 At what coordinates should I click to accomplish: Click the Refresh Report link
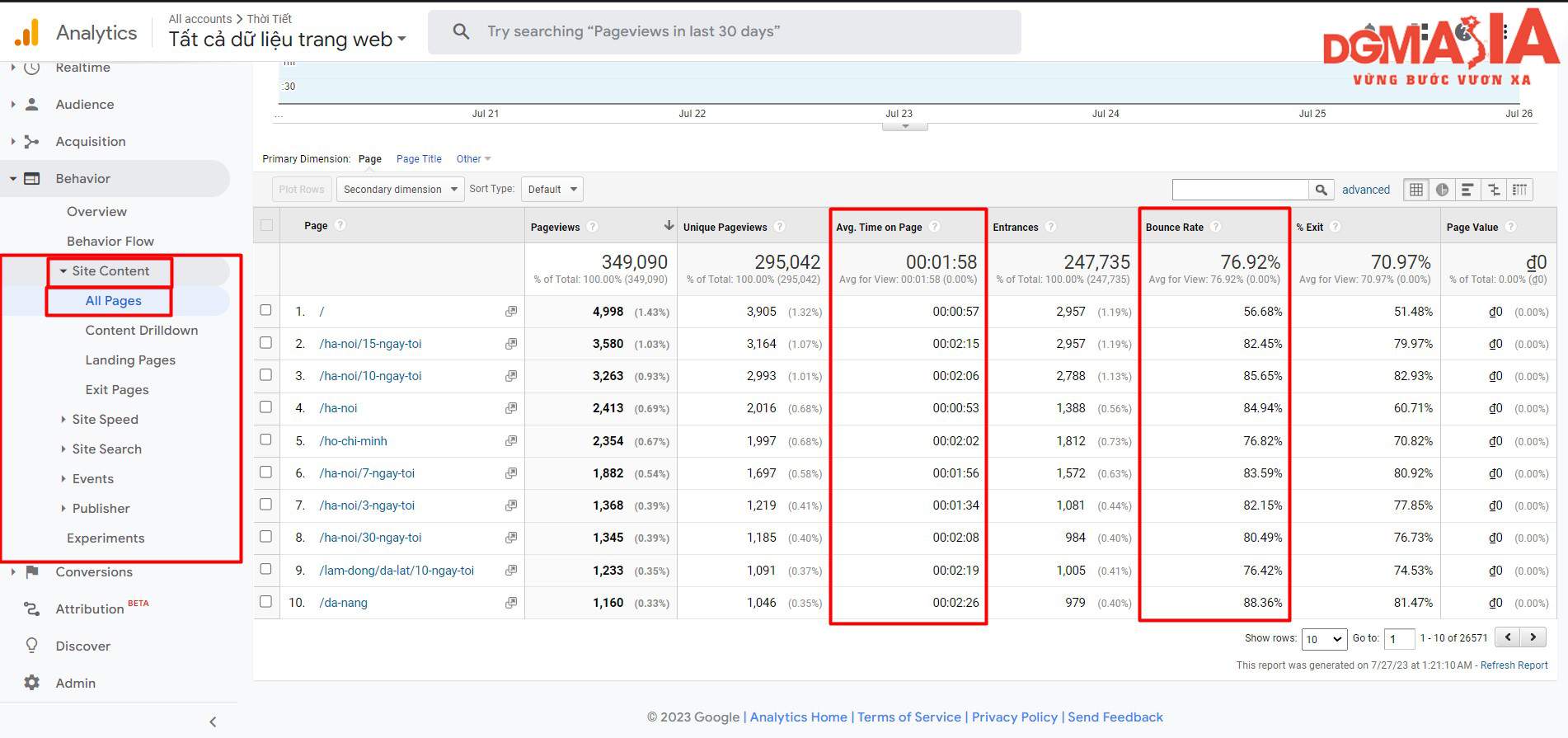pyautogui.click(x=1514, y=665)
